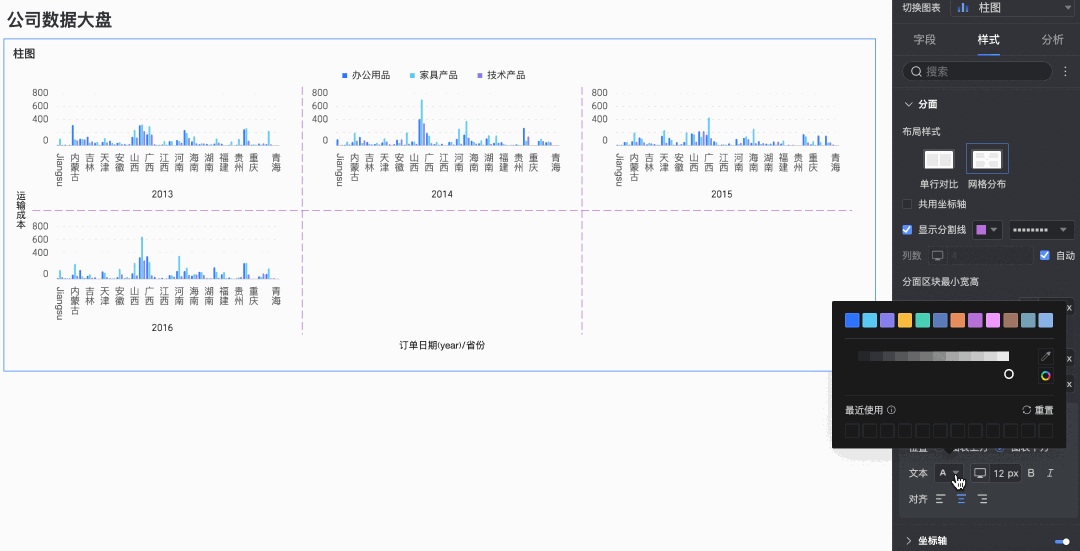The height and width of the screenshot is (551, 1080).
Task: Click the reset icon beside 重置
Action: (1026, 410)
